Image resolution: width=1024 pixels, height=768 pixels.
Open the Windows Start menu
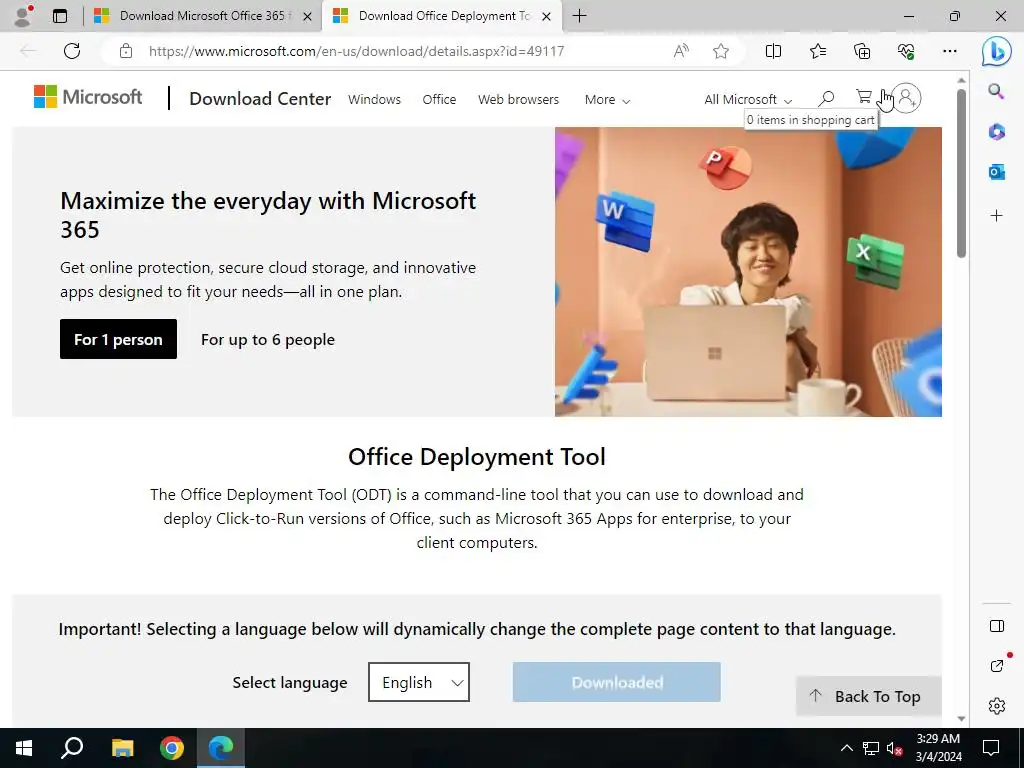pos(24,748)
